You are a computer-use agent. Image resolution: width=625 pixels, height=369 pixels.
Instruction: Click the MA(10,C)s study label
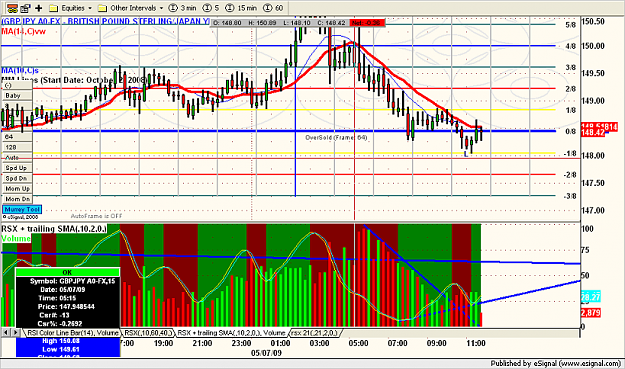20,71
